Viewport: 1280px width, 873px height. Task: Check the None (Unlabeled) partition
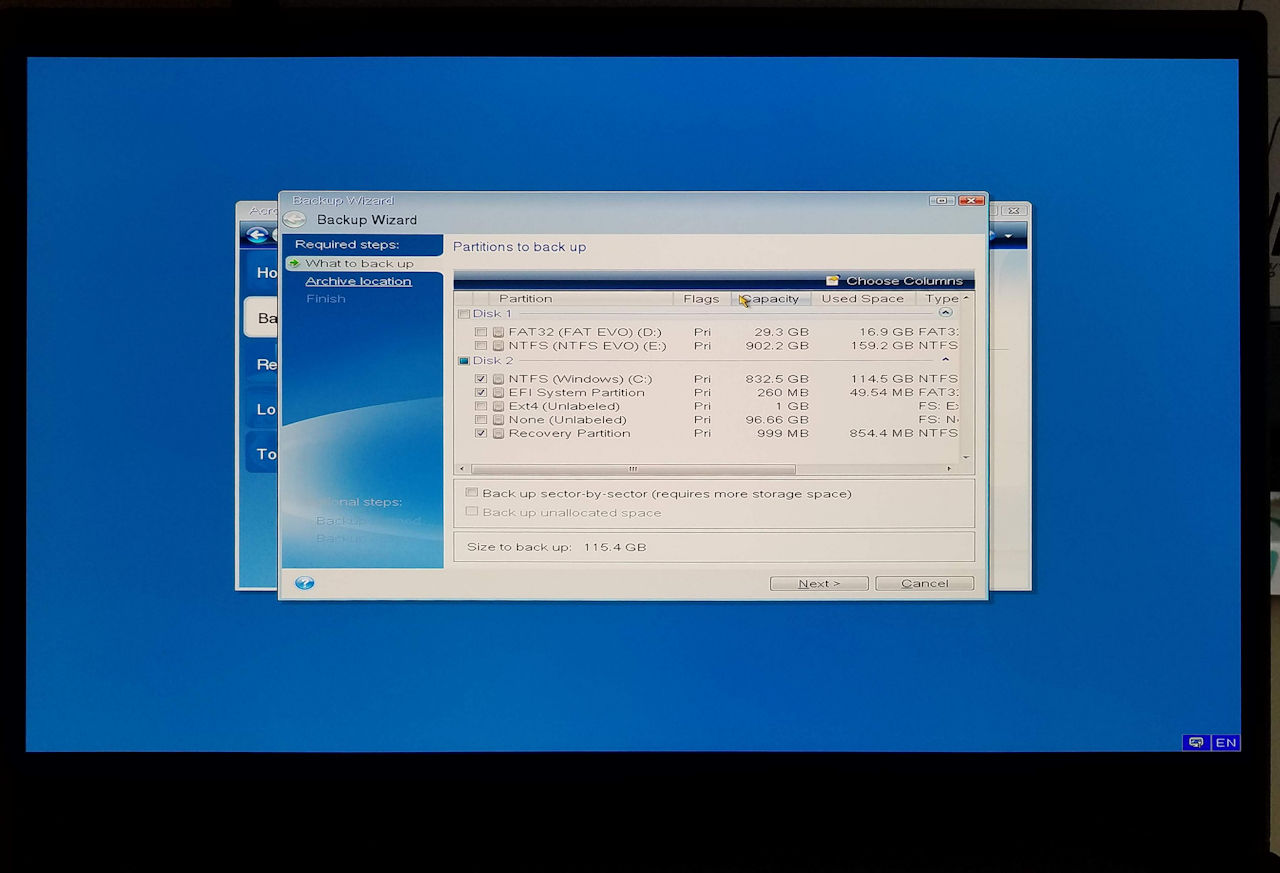click(x=481, y=420)
